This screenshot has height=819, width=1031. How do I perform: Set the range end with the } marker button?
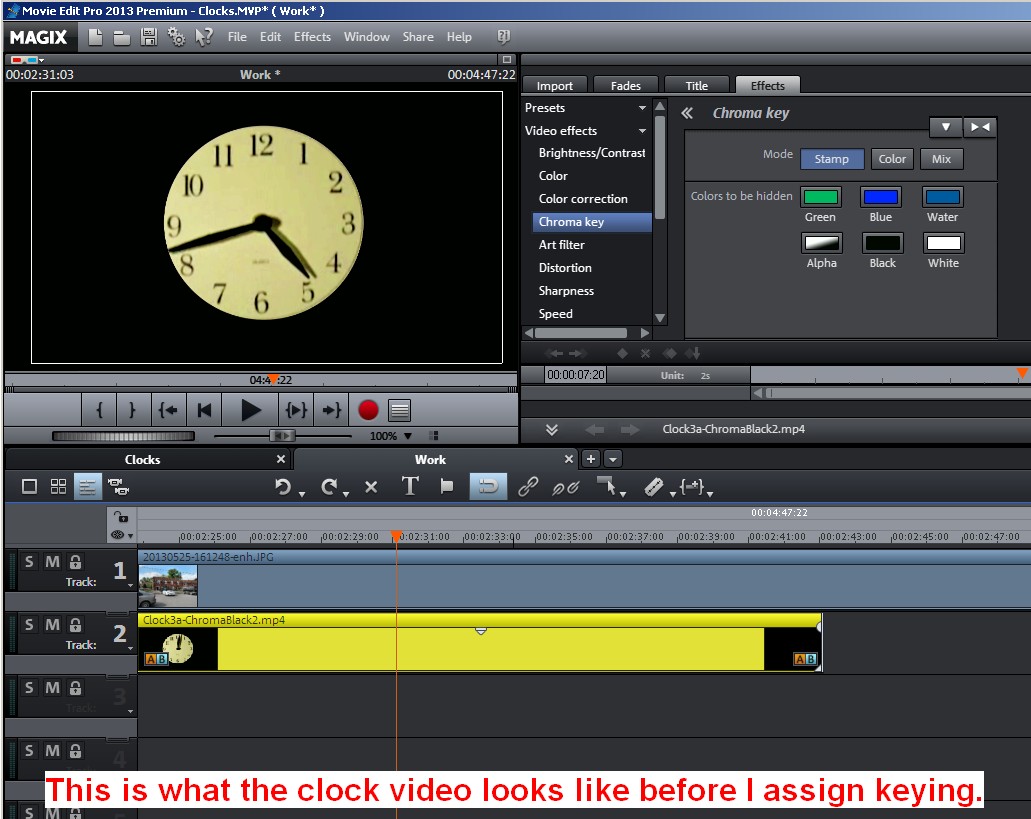(x=132, y=410)
